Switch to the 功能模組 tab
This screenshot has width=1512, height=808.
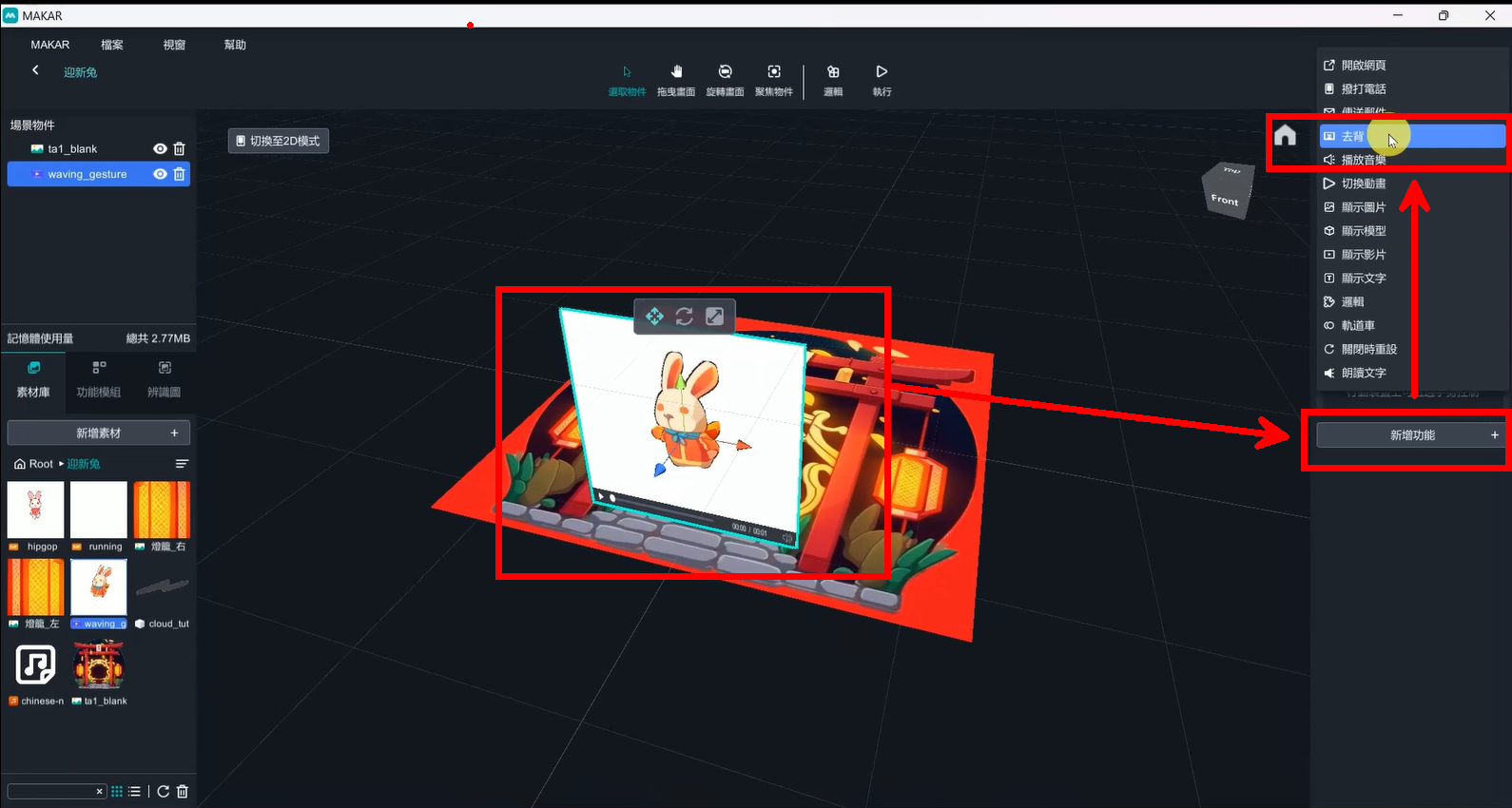[x=99, y=379]
